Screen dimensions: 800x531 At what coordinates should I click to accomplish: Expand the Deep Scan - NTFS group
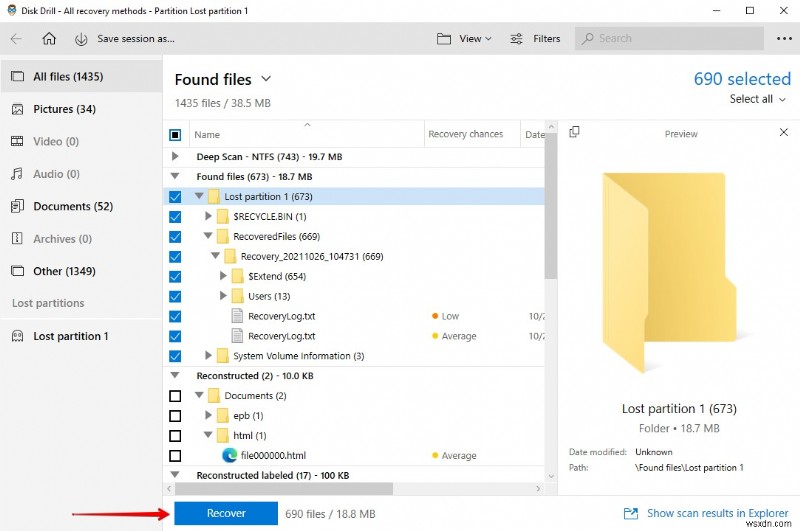point(175,156)
